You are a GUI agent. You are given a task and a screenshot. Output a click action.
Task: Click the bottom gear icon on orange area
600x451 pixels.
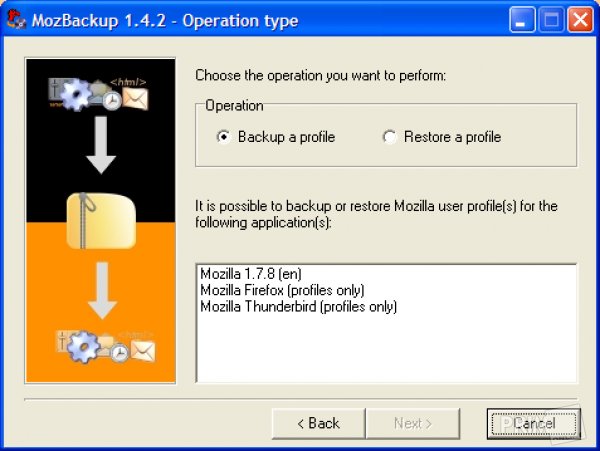tap(83, 347)
